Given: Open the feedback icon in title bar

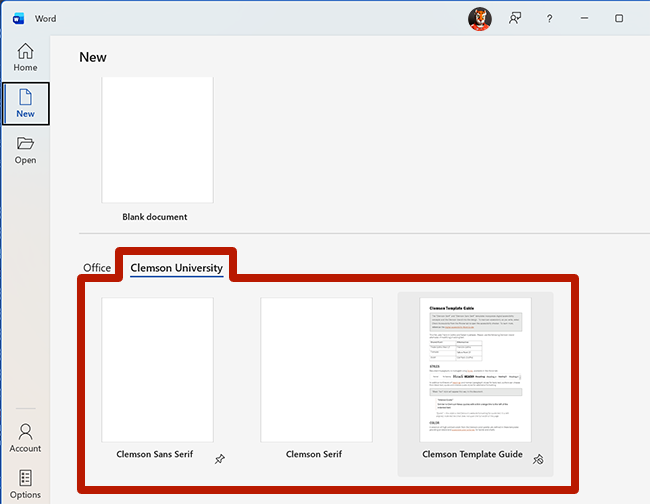Looking at the screenshot, I should [x=514, y=18].
